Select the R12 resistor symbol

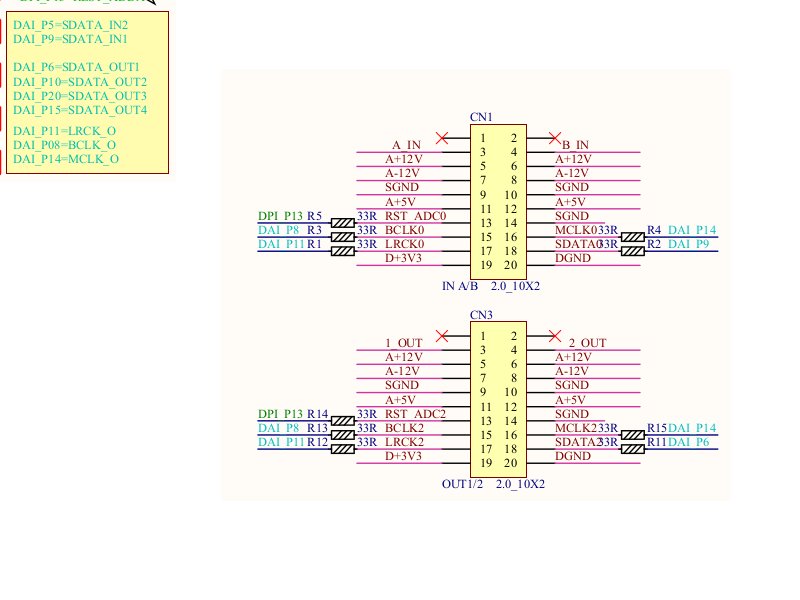(343, 449)
